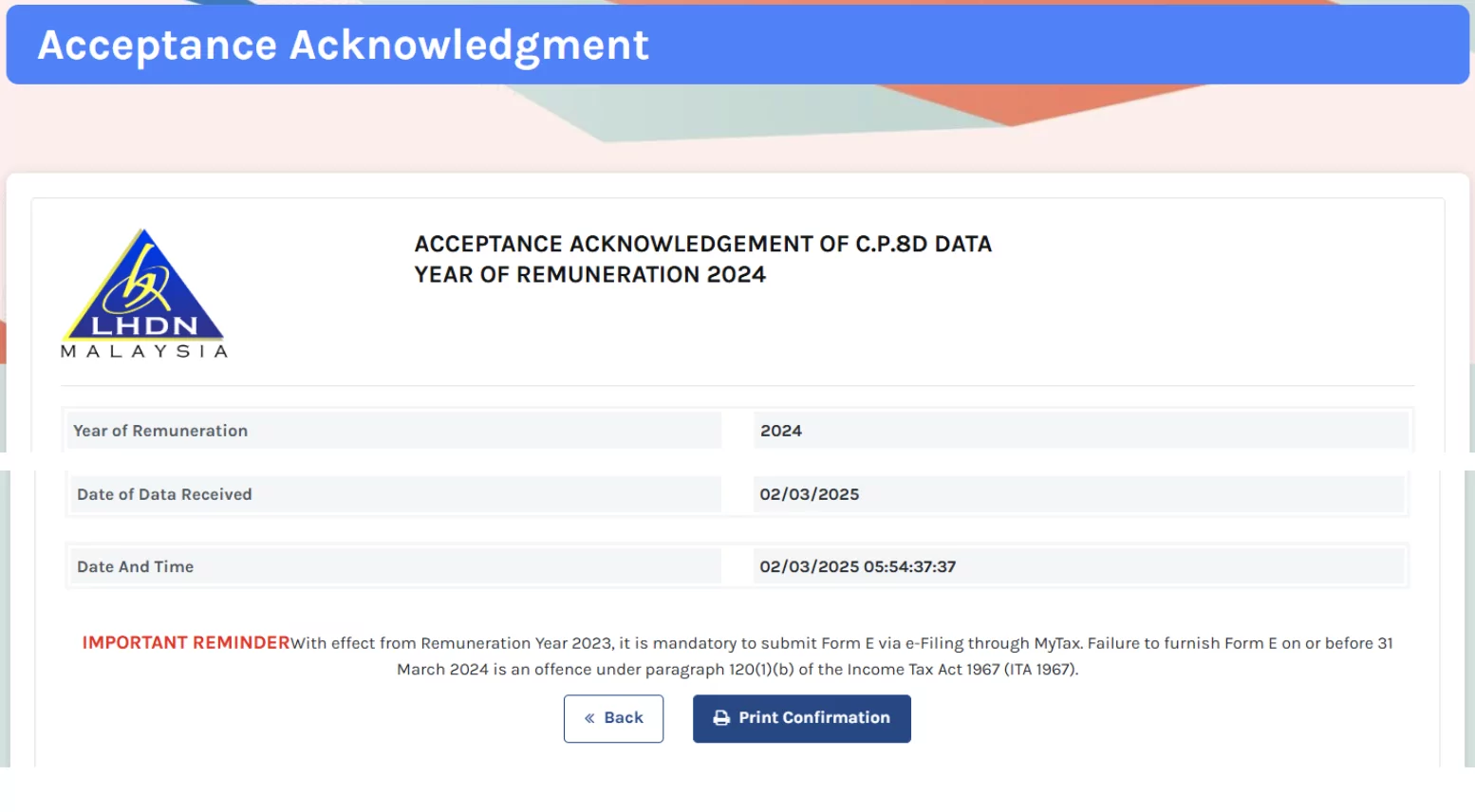Viewport: 1475px width, 812px height.
Task: Click the Year of Remuneration label
Action: point(160,431)
